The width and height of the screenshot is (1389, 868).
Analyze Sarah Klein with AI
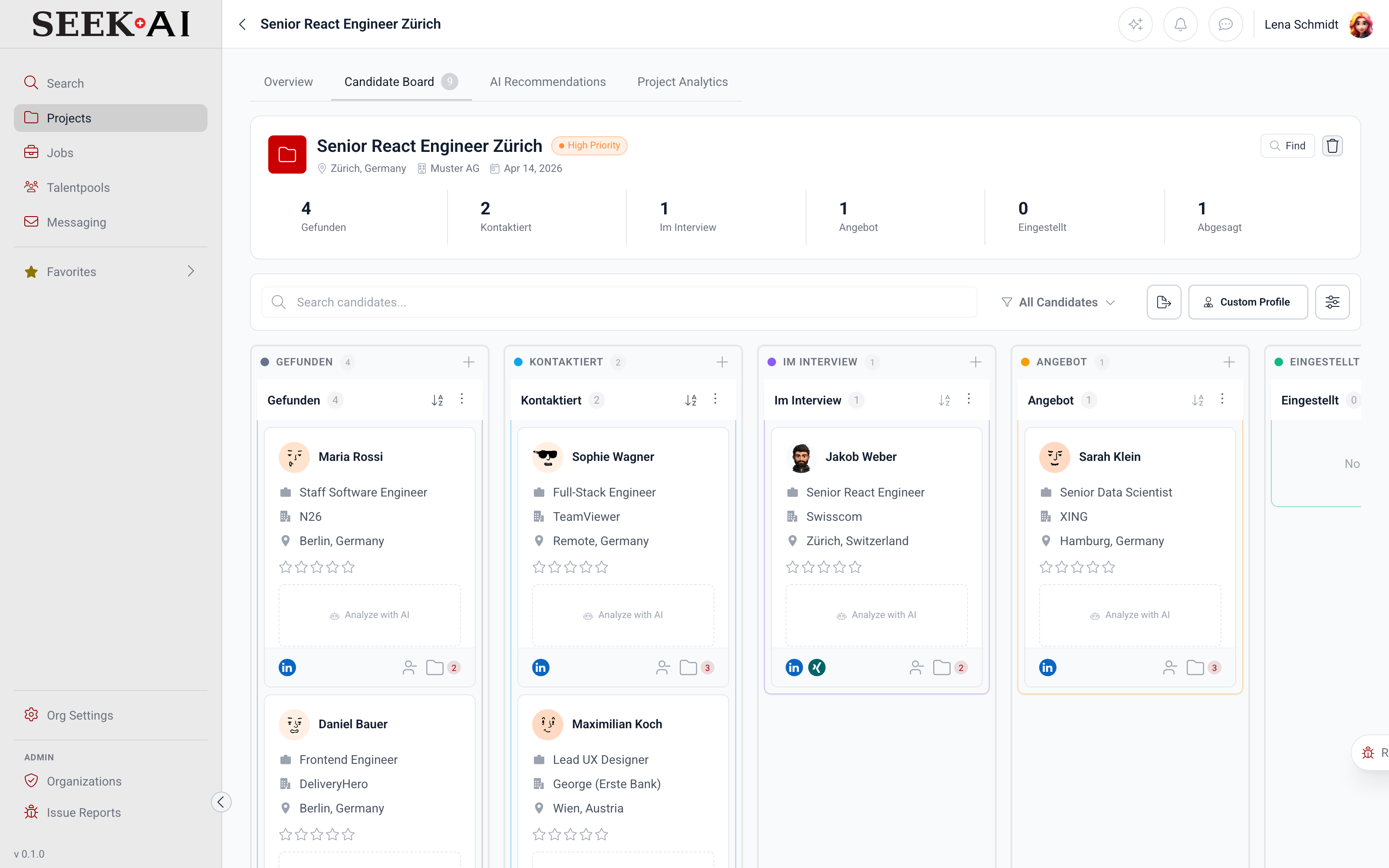[1129, 615]
